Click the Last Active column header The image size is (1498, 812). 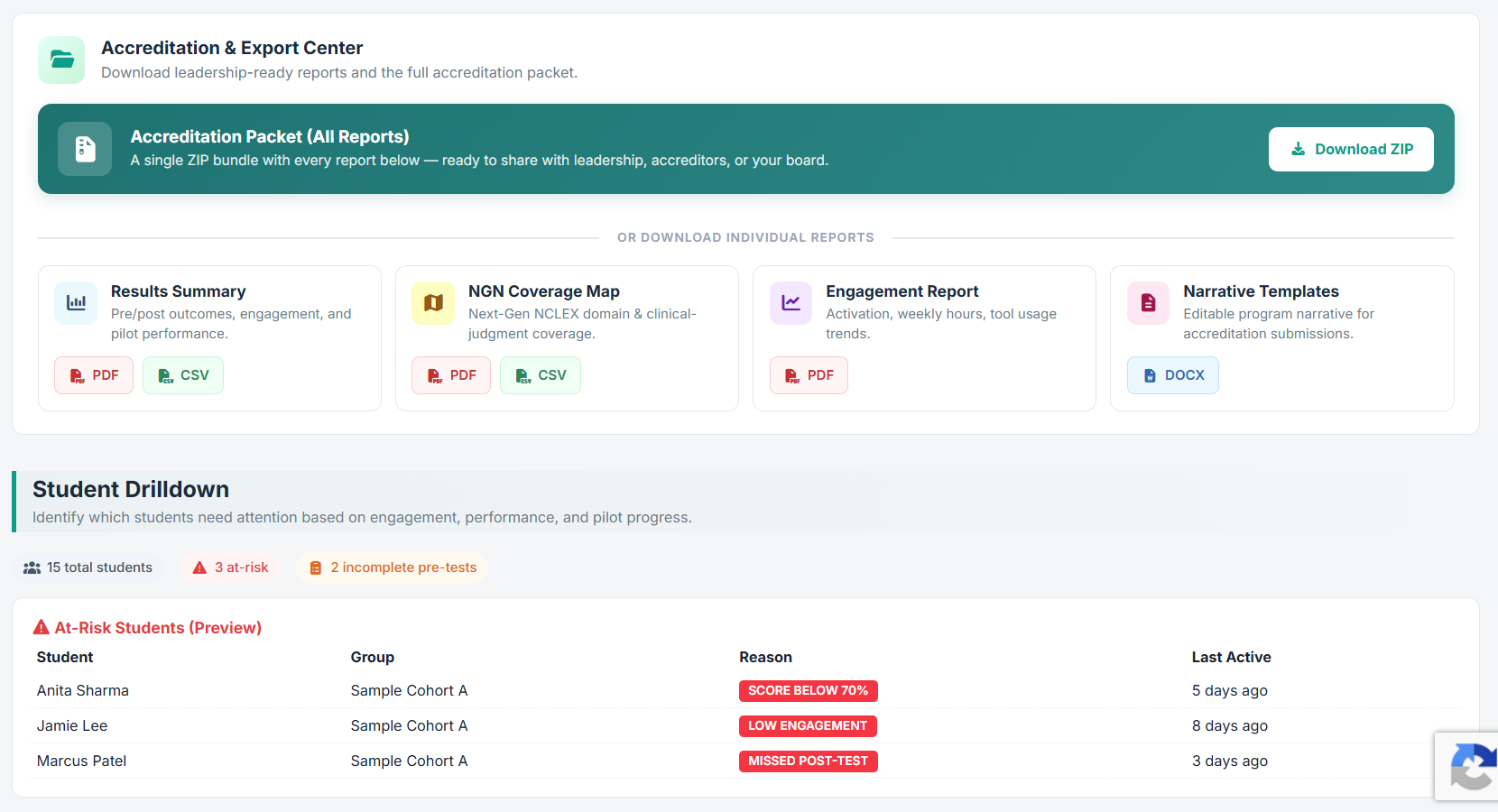point(1232,657)
